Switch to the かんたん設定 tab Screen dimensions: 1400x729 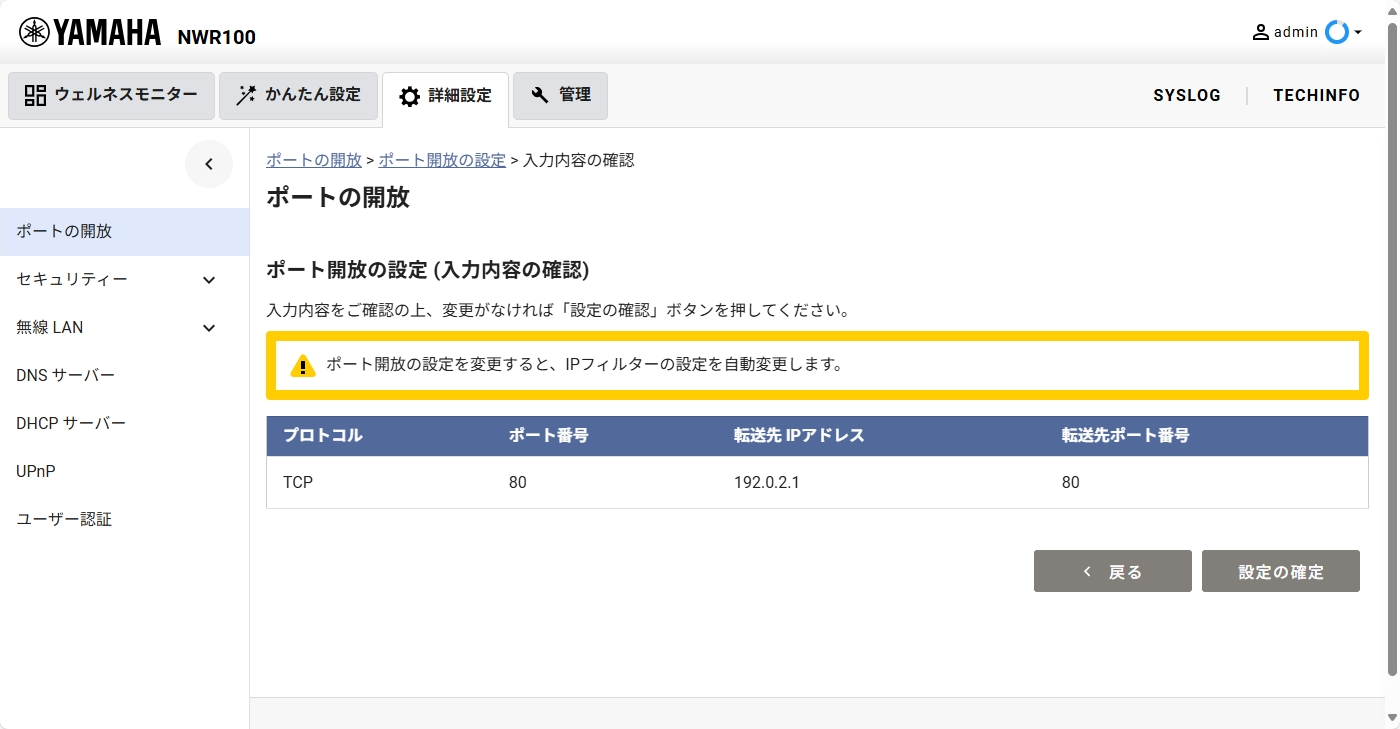[x=298, y=95]
